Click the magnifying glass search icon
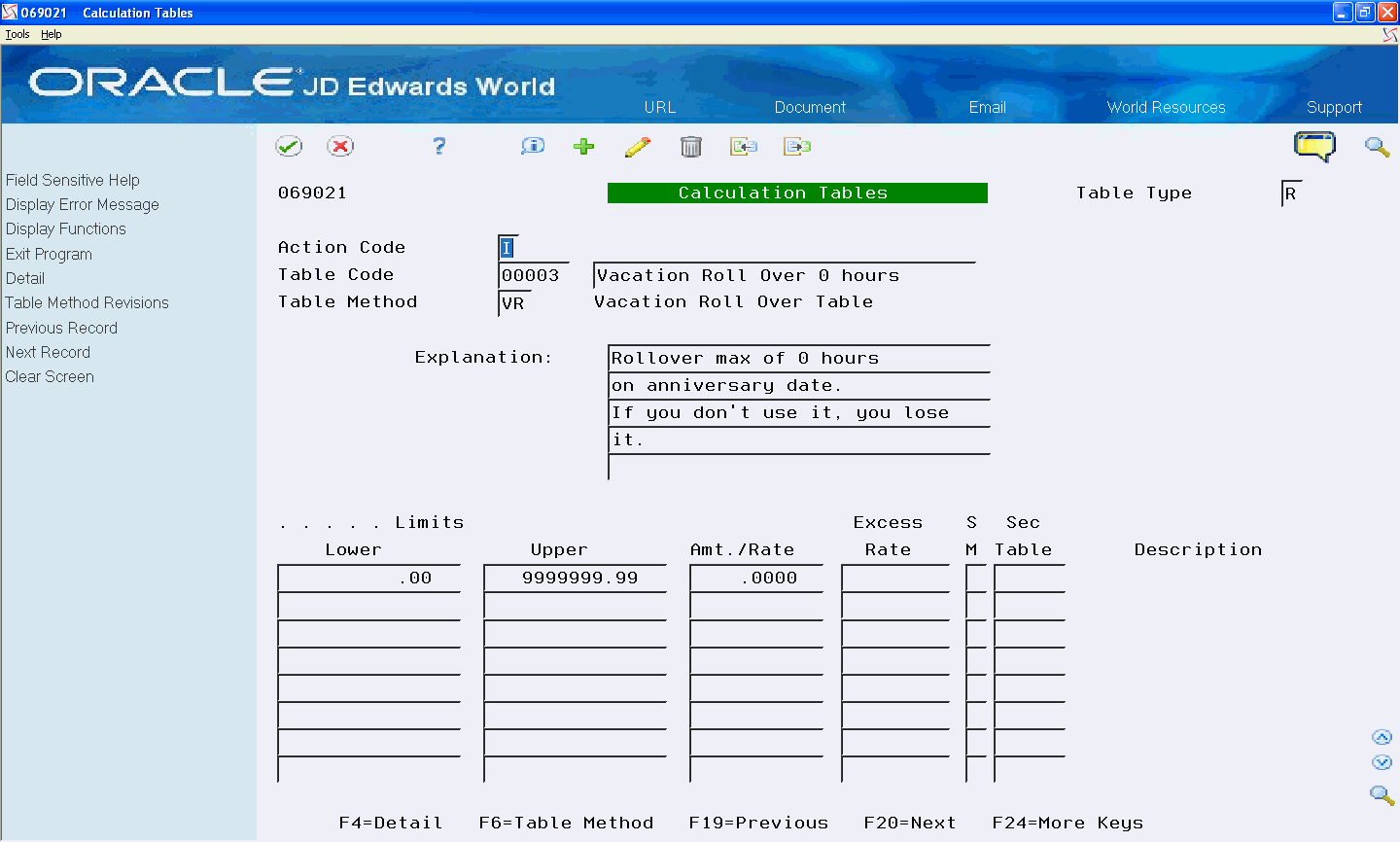The image size is (1400, 842). tap(1377, 146)
